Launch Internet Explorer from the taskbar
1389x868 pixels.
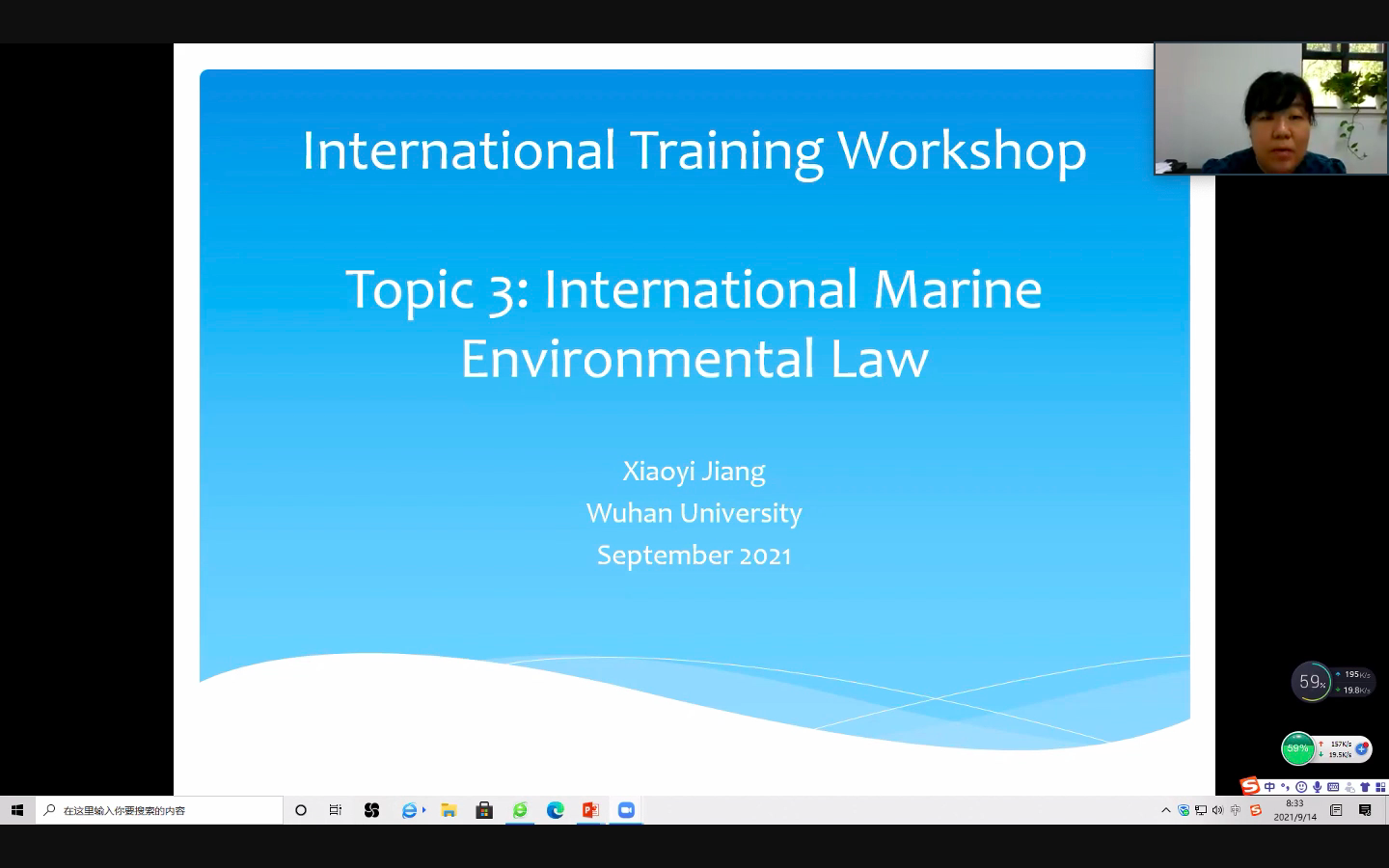pyautogui.click(x=411, y=810)
